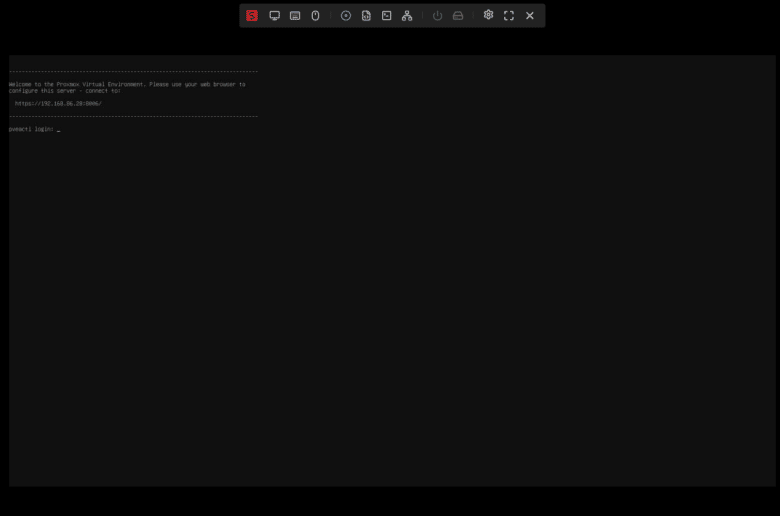
Task: Open the Wake-on-LAN network icon
Action: [407, 15]
